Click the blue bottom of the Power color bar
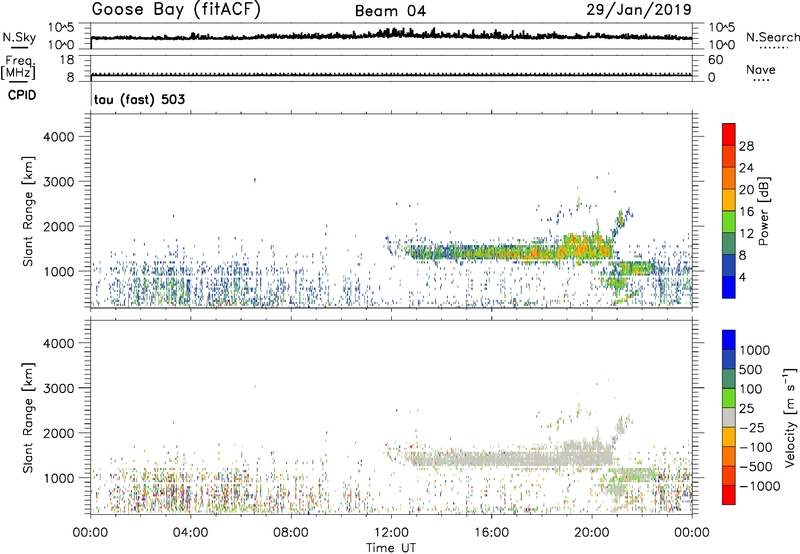 (x=729, y=287)
